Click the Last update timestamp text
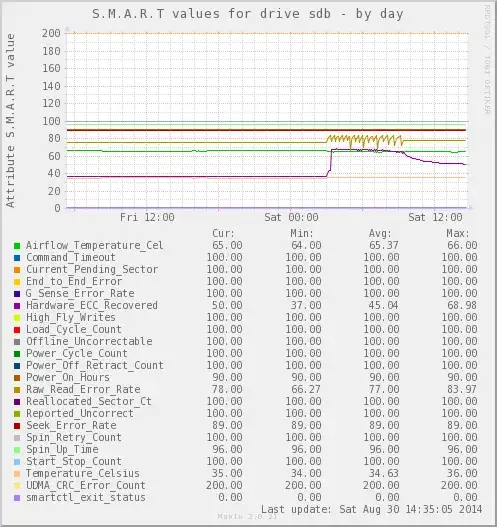The width and height of the screenshot is (497, 527). [x=372, y=510]
